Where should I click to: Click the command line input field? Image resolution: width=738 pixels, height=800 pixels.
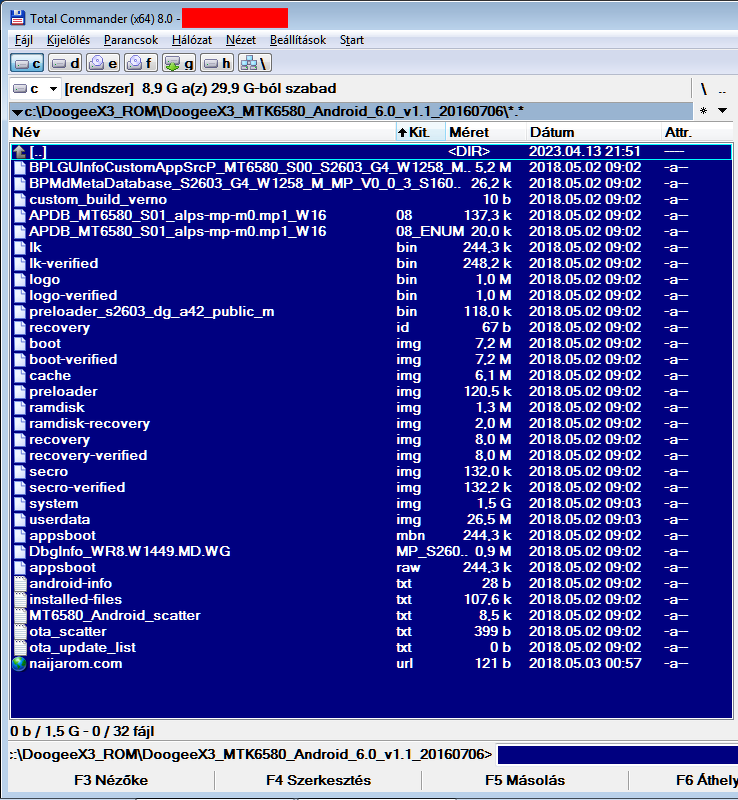coord(618,755)
